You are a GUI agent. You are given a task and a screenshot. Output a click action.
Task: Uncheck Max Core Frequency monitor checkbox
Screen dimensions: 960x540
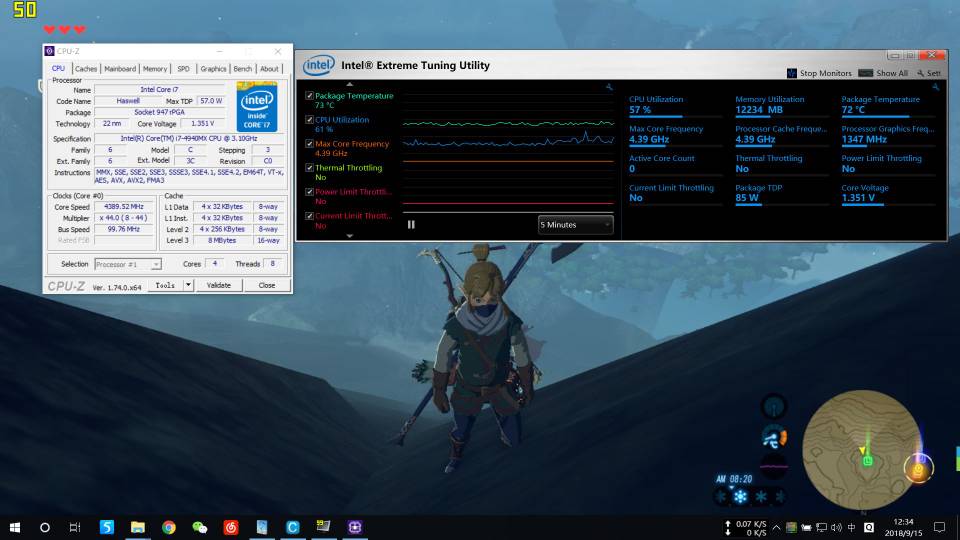[309, 144]
